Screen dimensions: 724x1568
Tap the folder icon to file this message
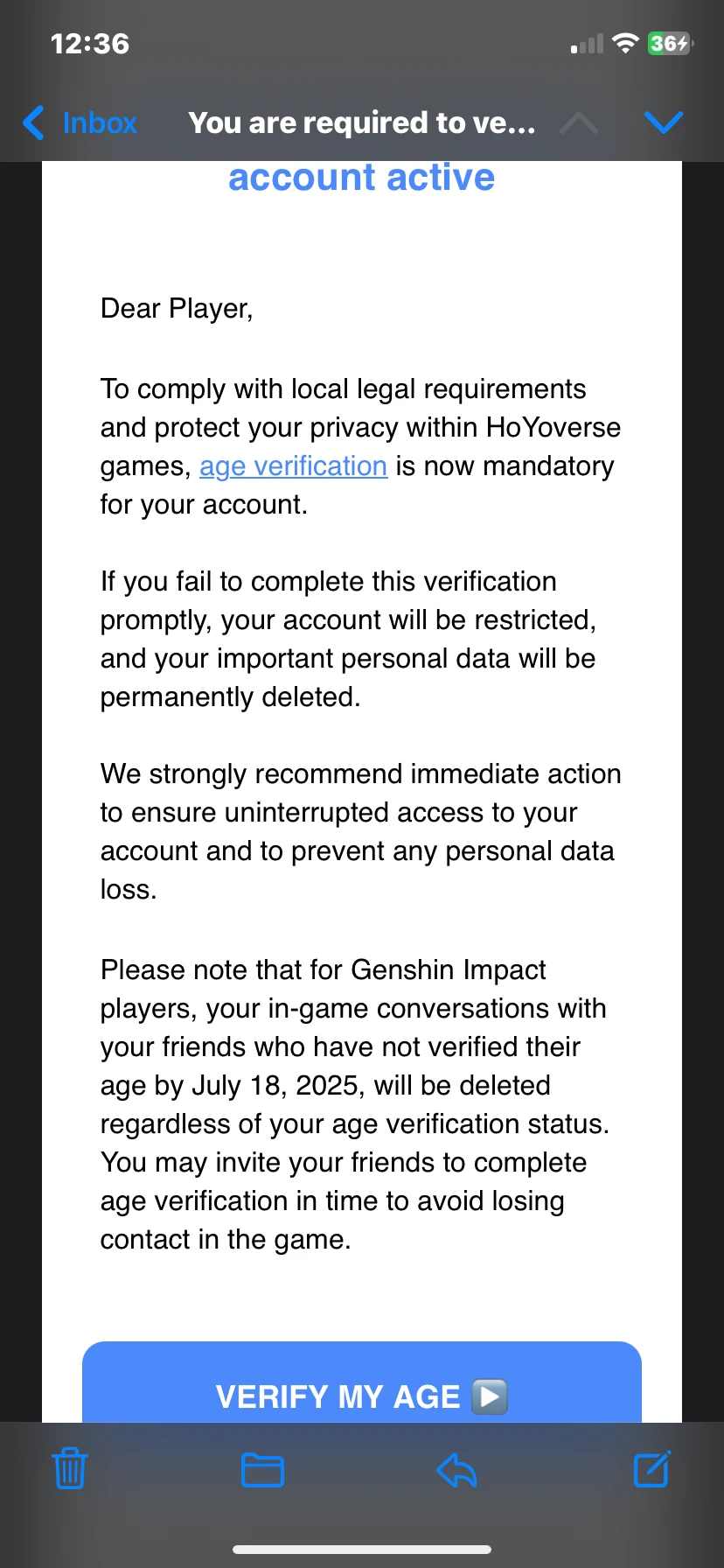(x=261, y=1469)
